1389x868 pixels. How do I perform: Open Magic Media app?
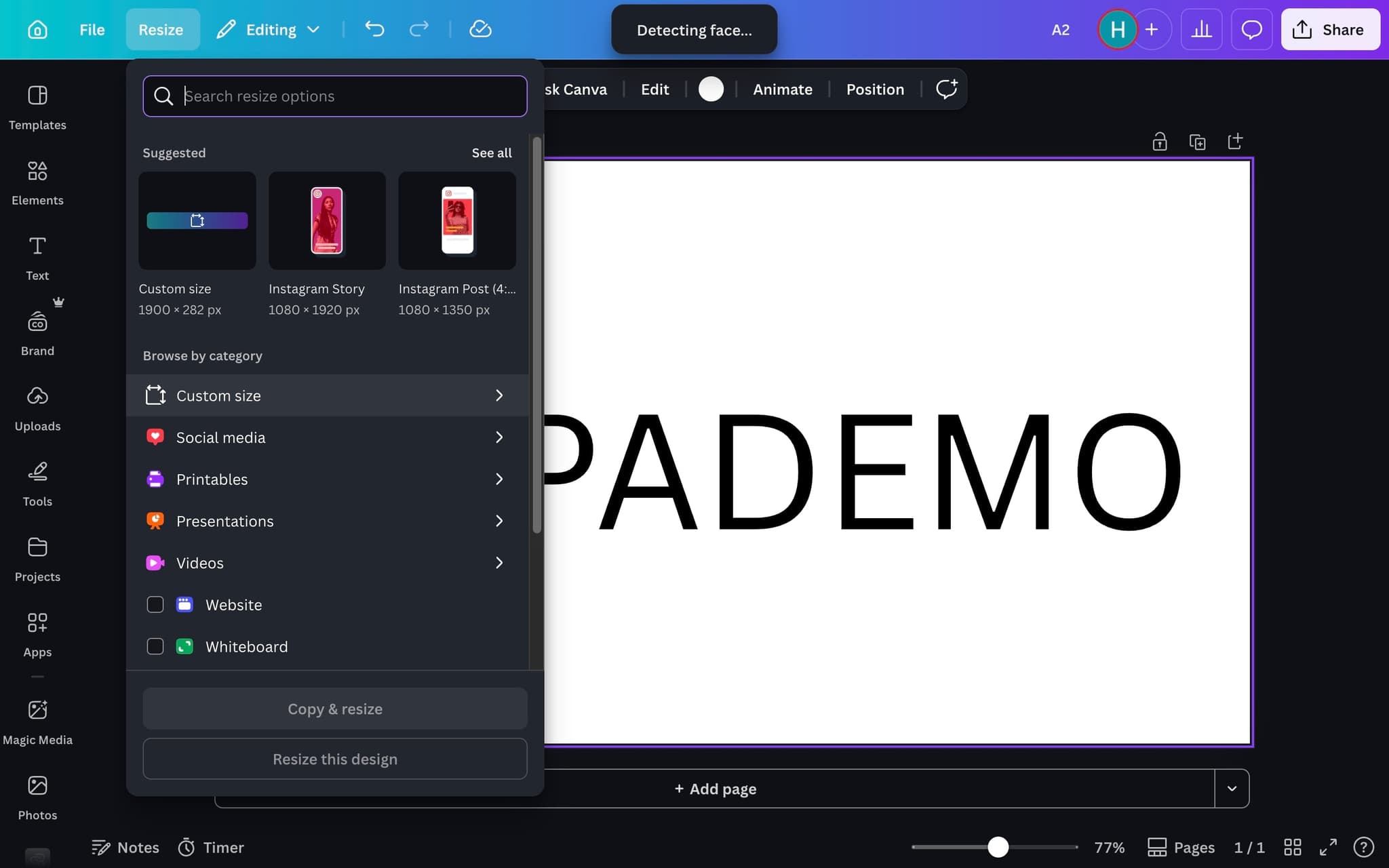[37, 722]
